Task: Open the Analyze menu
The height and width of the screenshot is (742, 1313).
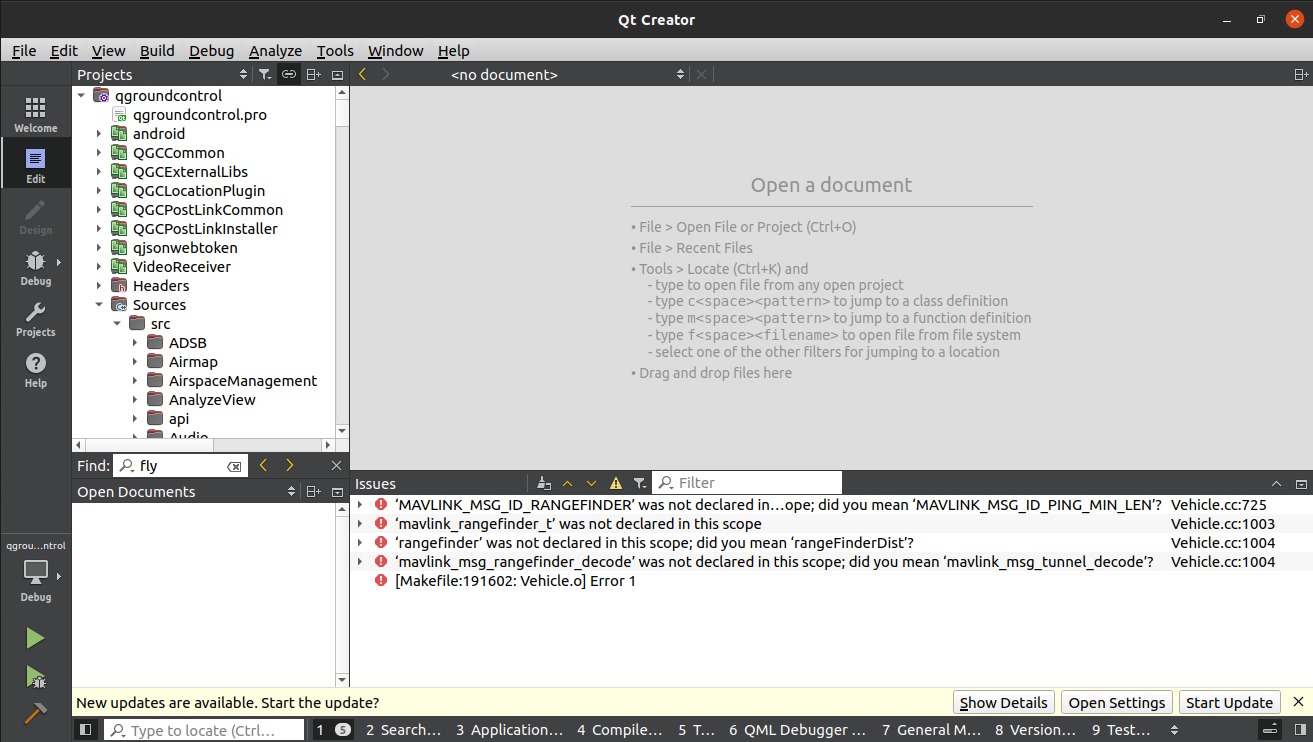Action: coord(275,50)
